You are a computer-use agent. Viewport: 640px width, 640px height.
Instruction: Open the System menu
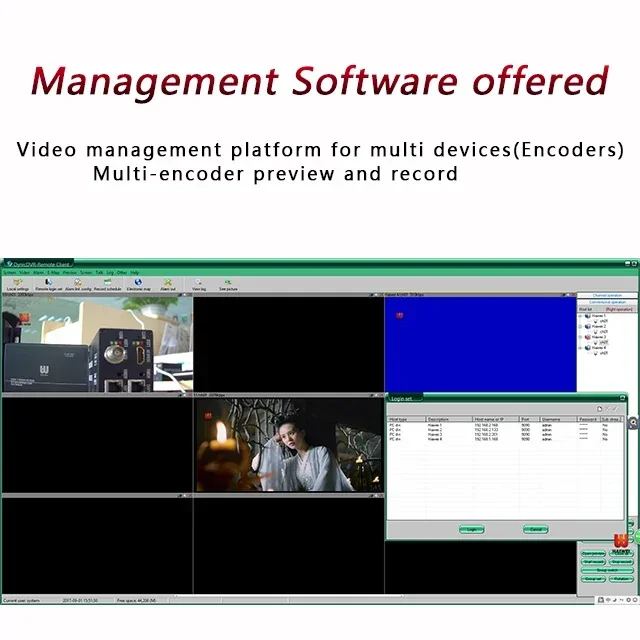click(x=10, y=272)
